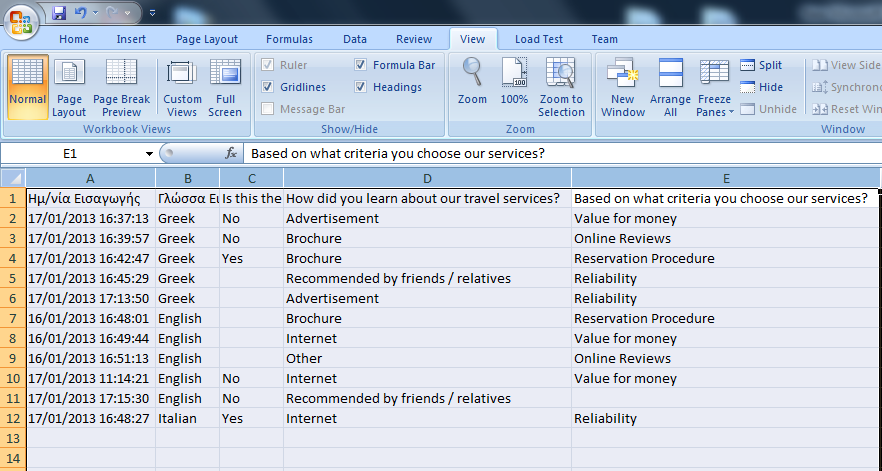Image resolution: width=882 pixels, height=471 pixels.
Task: Select cell D9 'Other'
Action: 428,358
